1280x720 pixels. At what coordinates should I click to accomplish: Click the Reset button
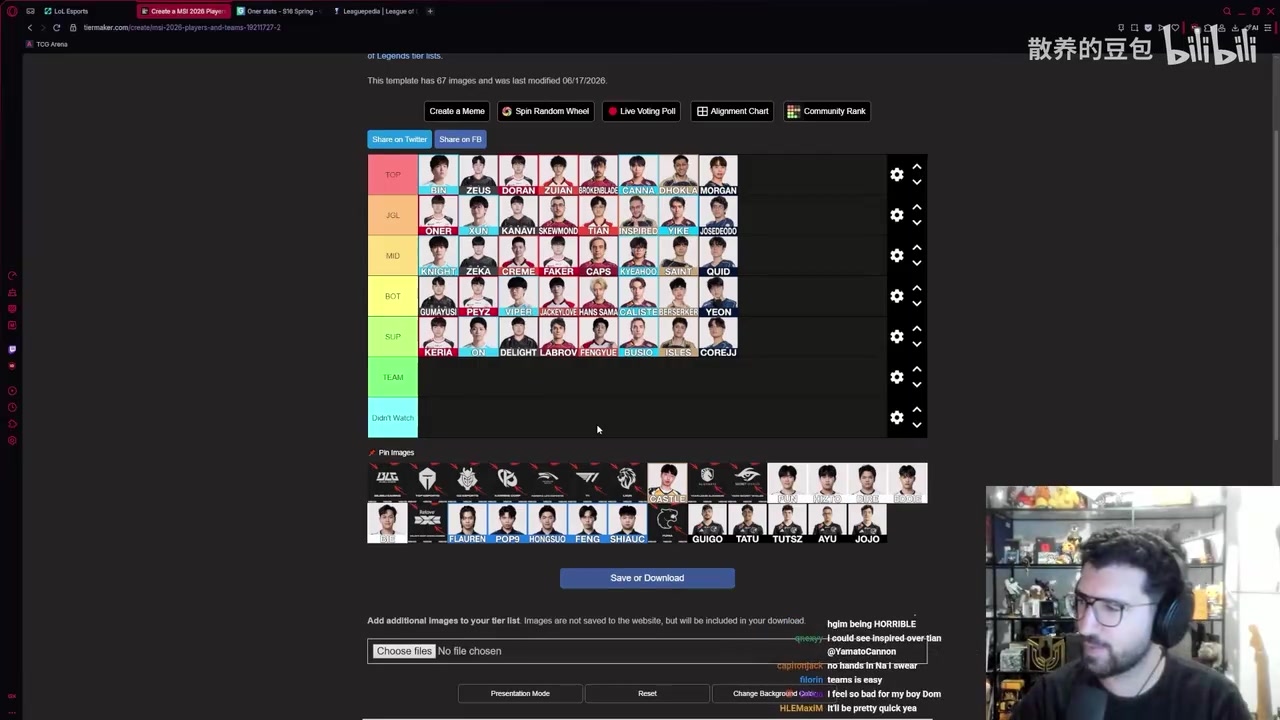647,693
